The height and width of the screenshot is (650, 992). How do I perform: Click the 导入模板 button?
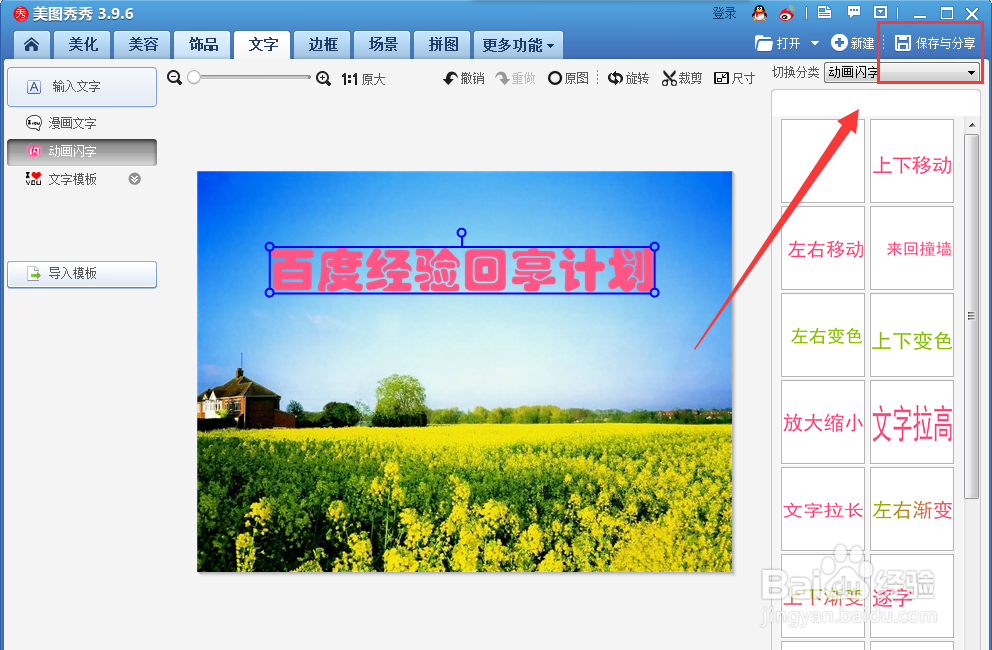pos(82,274)
